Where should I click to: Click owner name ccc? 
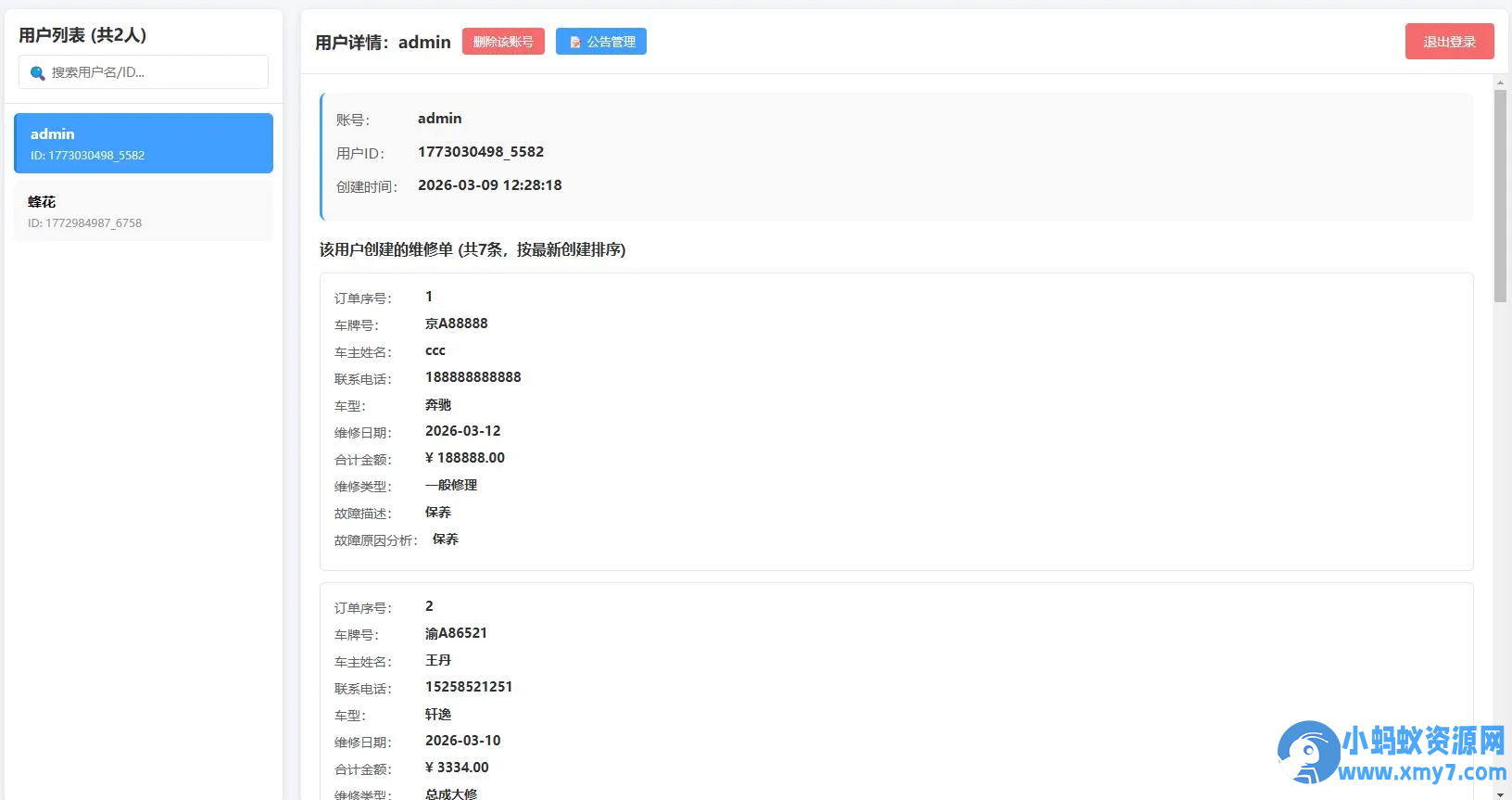tap(435, 350)
